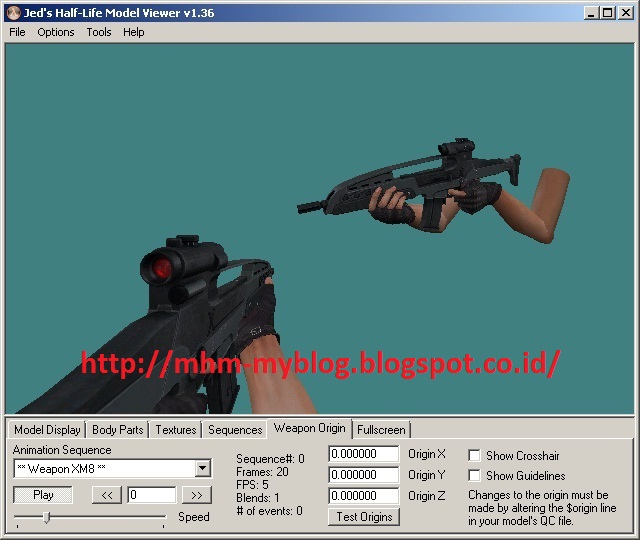Switch to the Textures tab

pyautogui.click(x=176, y=430)
